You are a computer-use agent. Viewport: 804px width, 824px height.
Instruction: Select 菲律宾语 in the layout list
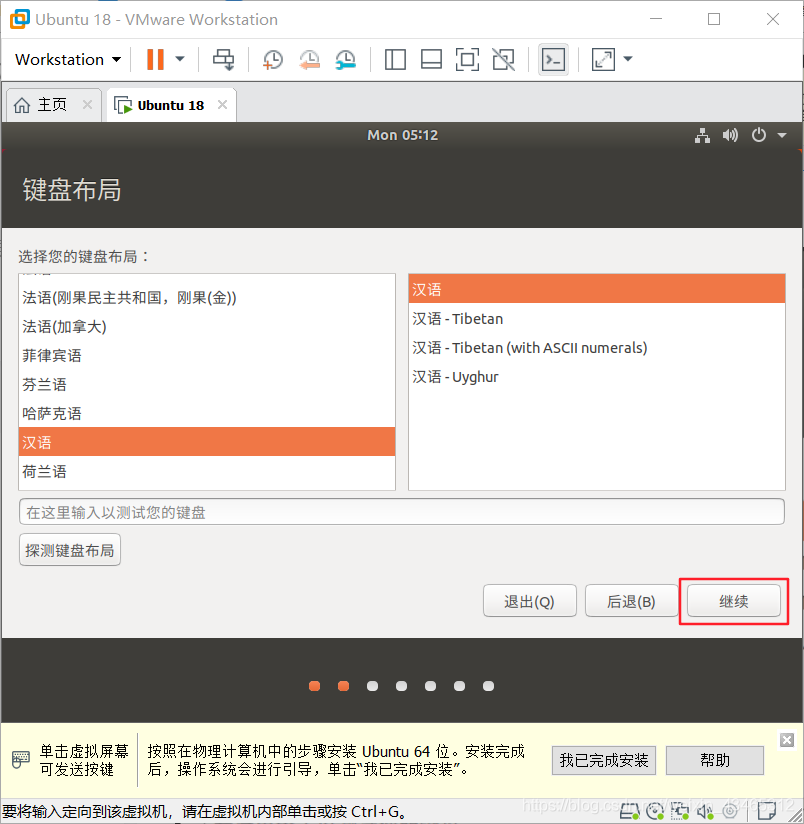pos(207,356)
